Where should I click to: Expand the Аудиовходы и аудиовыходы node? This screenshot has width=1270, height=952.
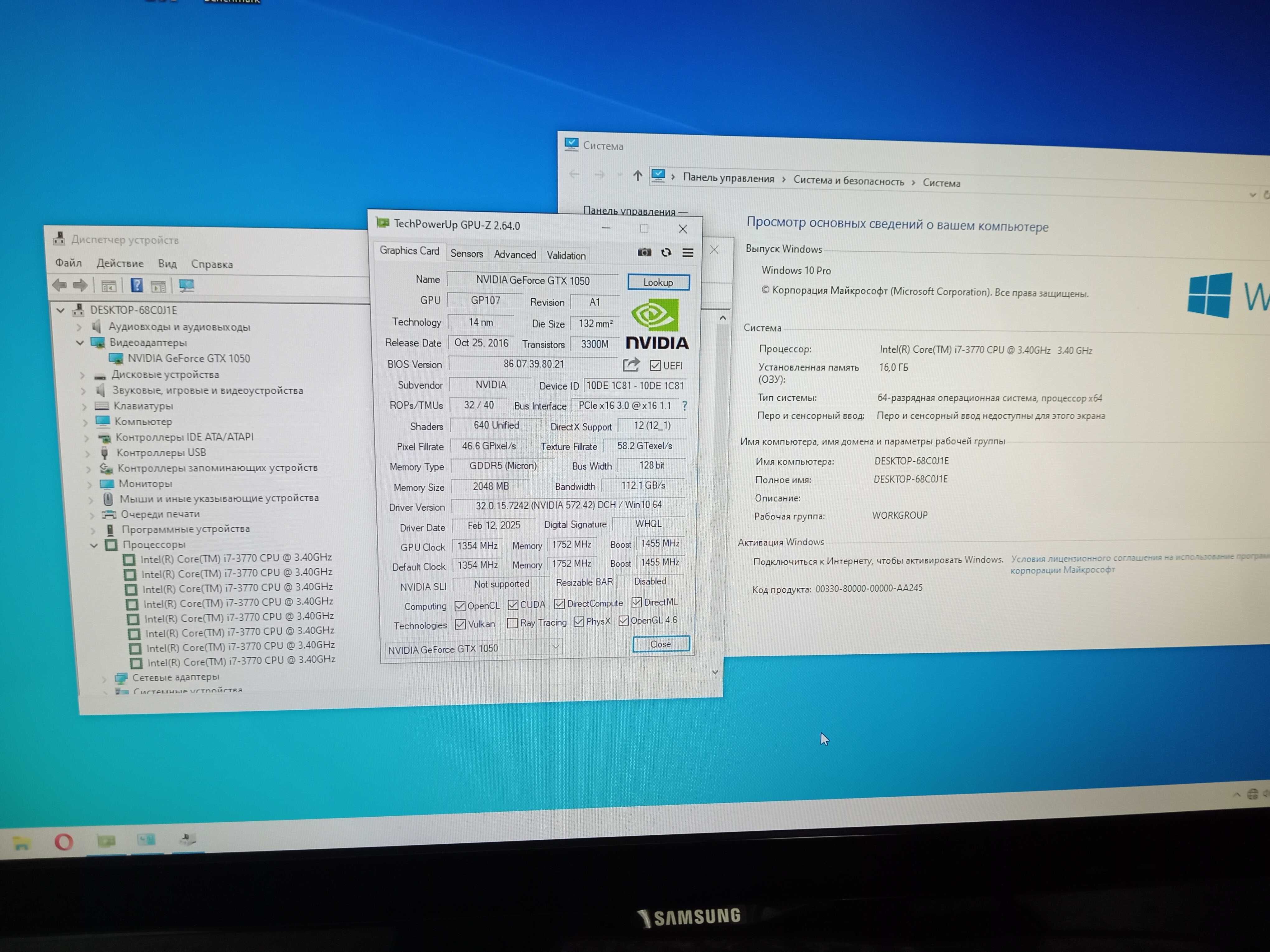tap(79, 327)
